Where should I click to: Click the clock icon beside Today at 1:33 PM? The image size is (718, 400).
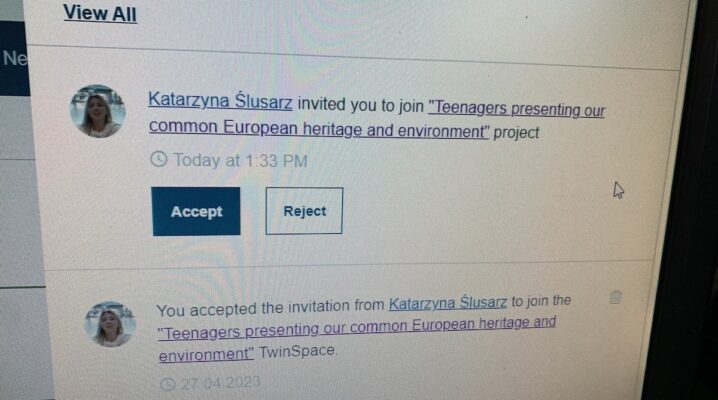[158, 159]
